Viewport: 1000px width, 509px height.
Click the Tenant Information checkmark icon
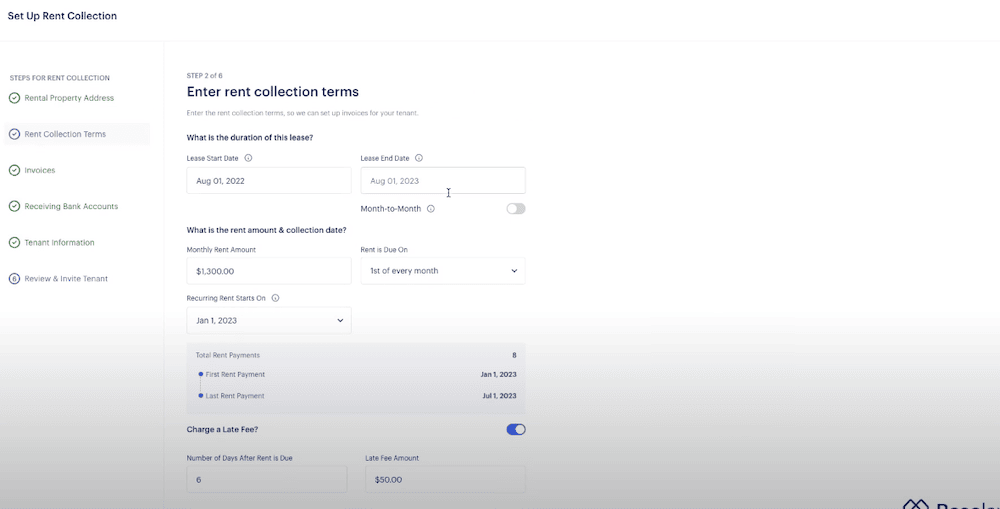tap(14, 242)
